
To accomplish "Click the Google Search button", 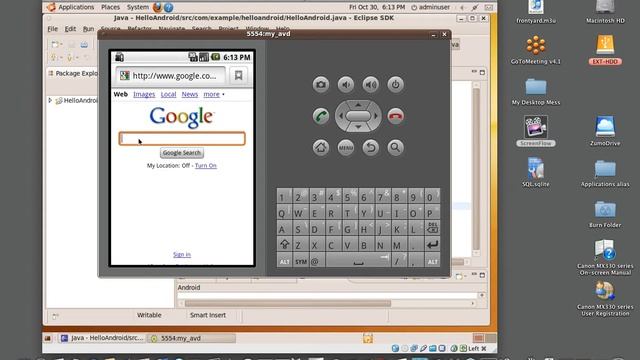I will [x=182, y=153].
